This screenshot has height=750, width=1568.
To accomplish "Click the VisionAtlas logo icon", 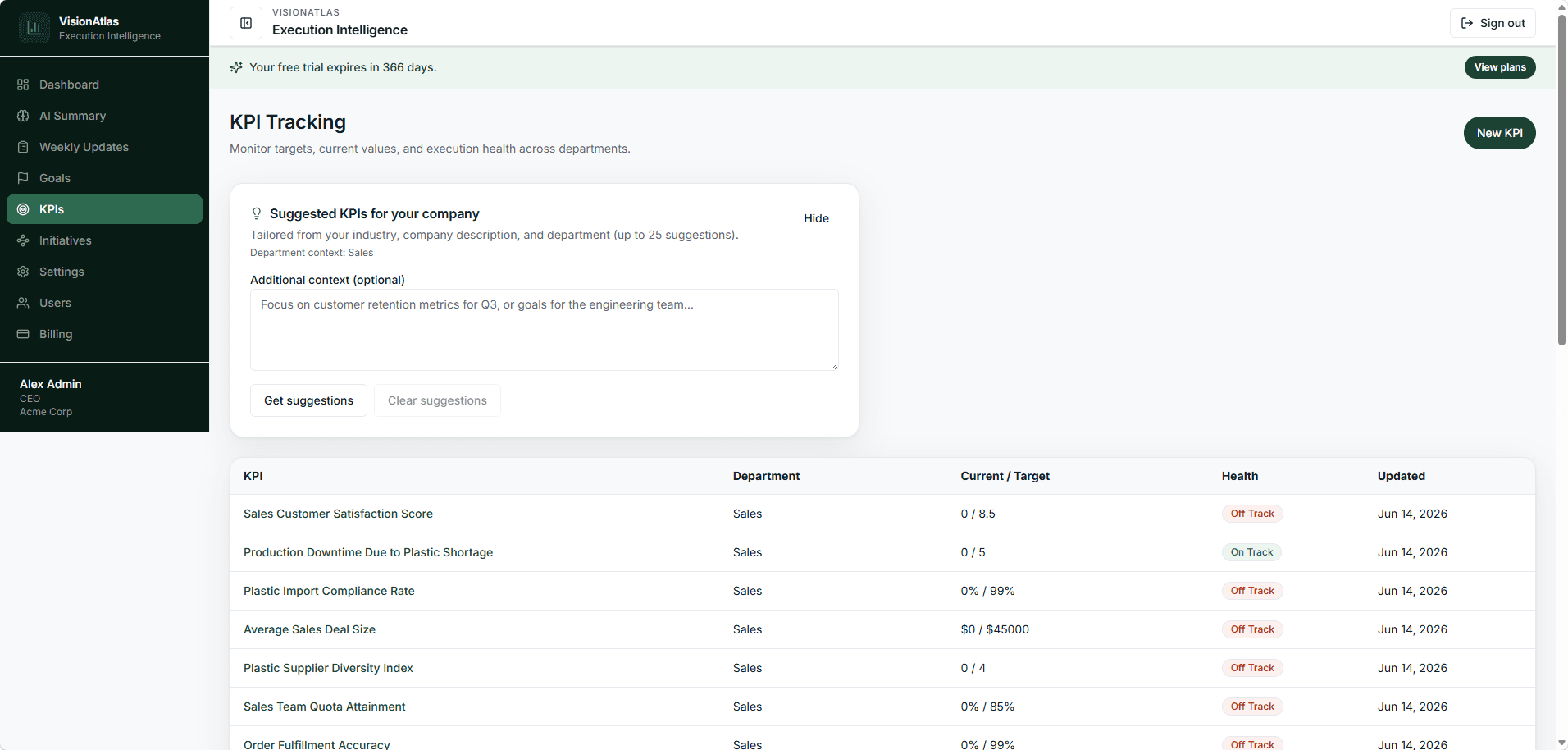I will pyautogui.click(x=34, y=28).
